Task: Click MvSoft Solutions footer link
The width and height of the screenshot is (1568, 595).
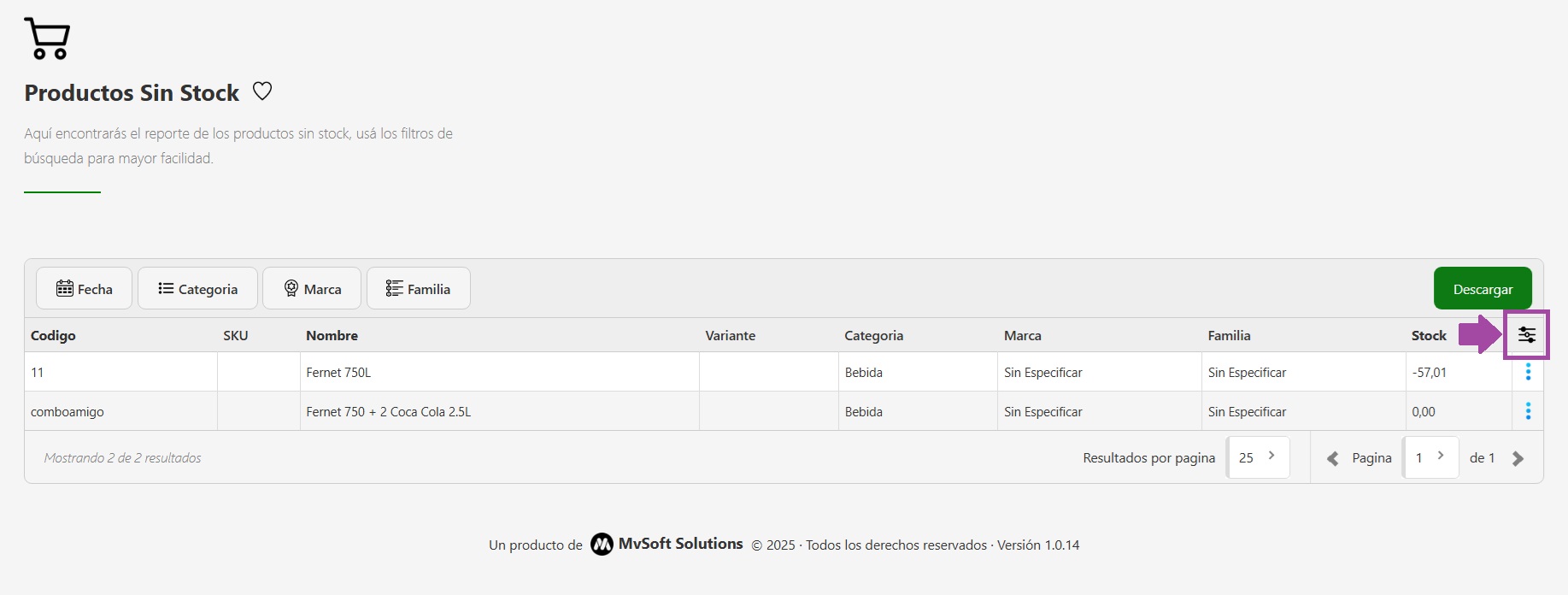Action: pyautogui.click(x=680, y=544)
